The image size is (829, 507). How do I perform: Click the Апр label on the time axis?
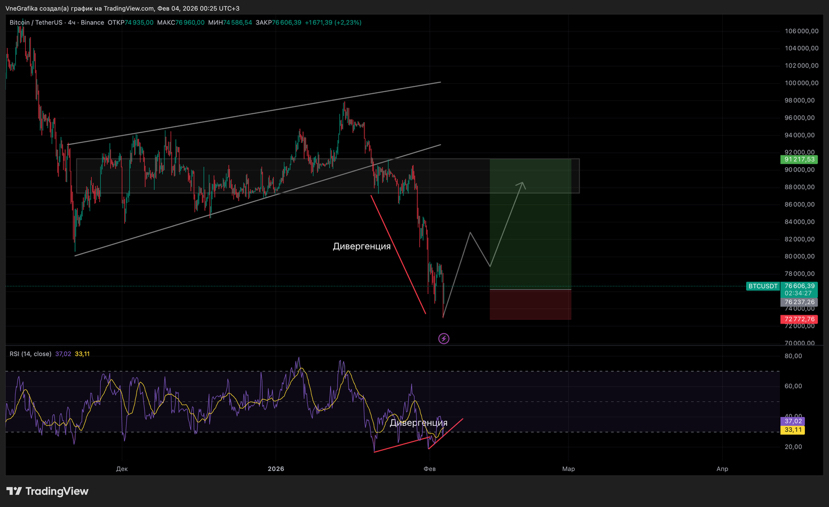click(x=722, y=469)
